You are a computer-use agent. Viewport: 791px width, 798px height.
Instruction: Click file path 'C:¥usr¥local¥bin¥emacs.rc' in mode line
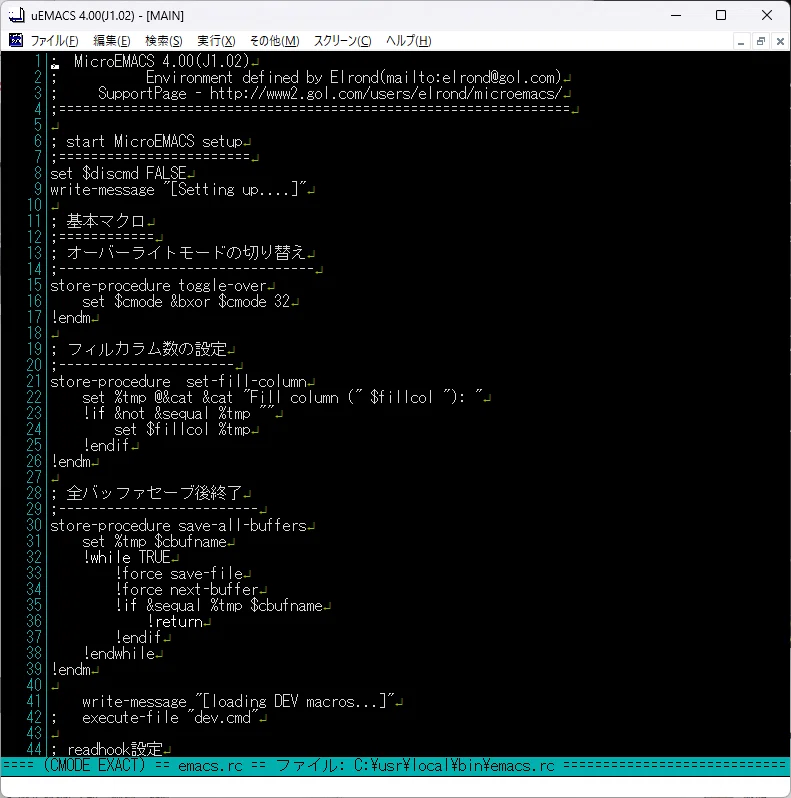click(454, 765)
